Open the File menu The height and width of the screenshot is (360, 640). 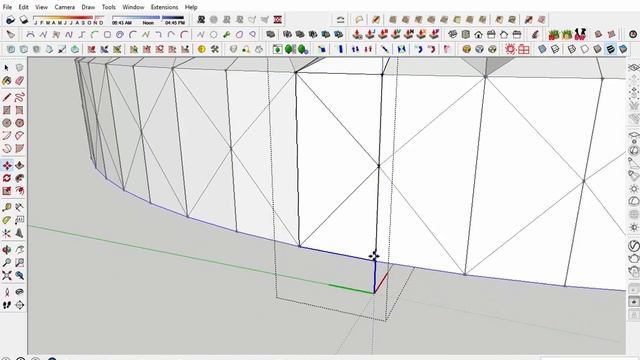7,7
